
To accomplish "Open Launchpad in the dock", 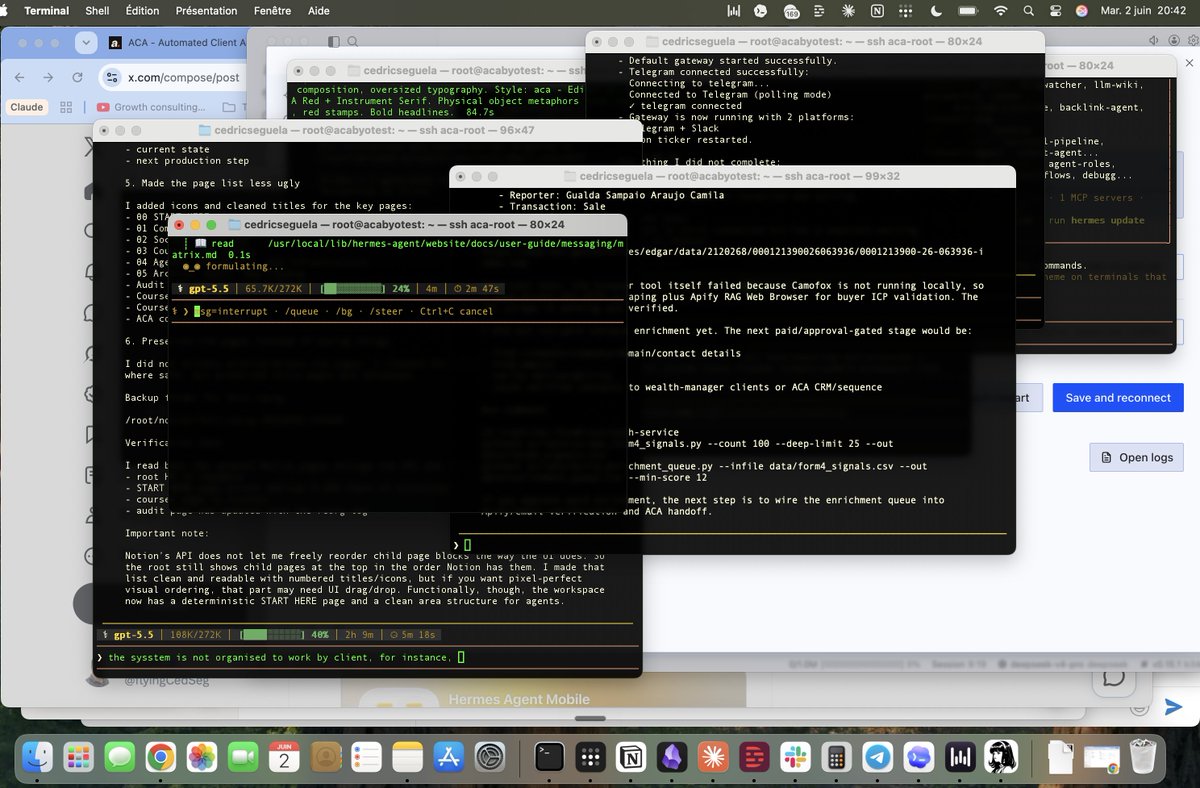I will (x=80, y=759).
